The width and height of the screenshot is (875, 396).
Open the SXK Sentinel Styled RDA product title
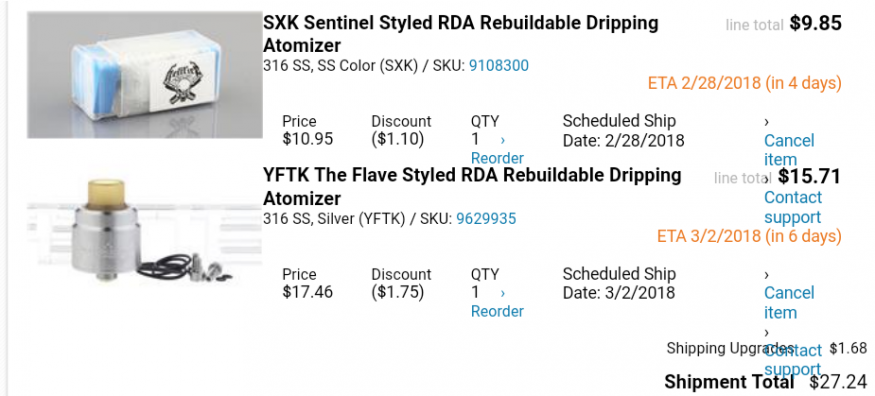pyautogui.click(x=460, y=34)
